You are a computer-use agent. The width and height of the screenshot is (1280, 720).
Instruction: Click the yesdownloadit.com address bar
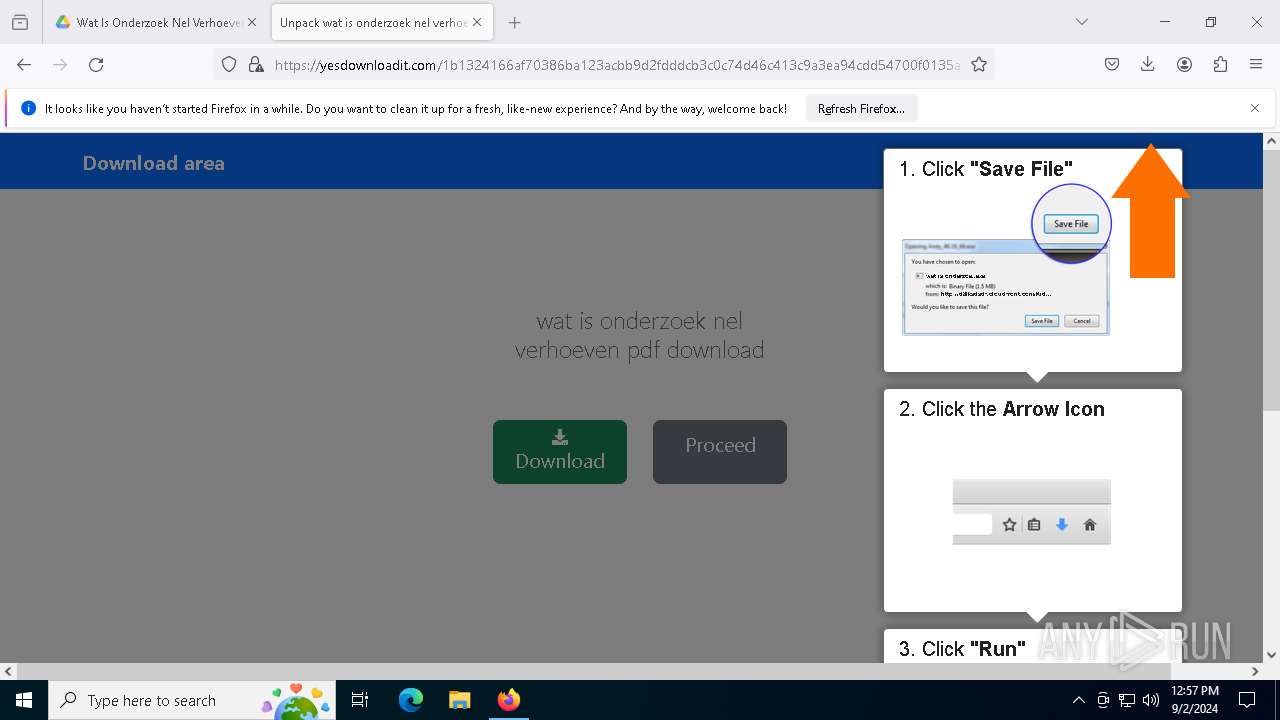click(616, 65)
